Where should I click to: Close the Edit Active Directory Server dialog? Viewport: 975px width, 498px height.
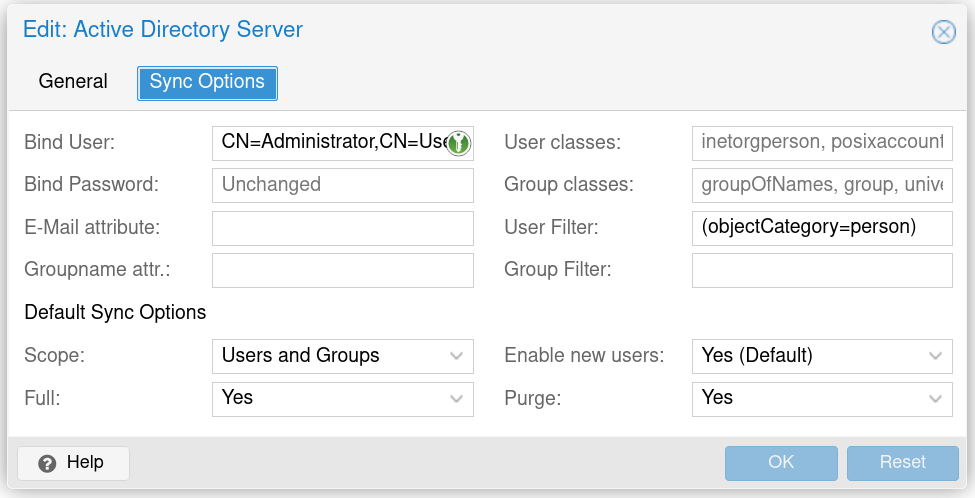tap(943, 32)
